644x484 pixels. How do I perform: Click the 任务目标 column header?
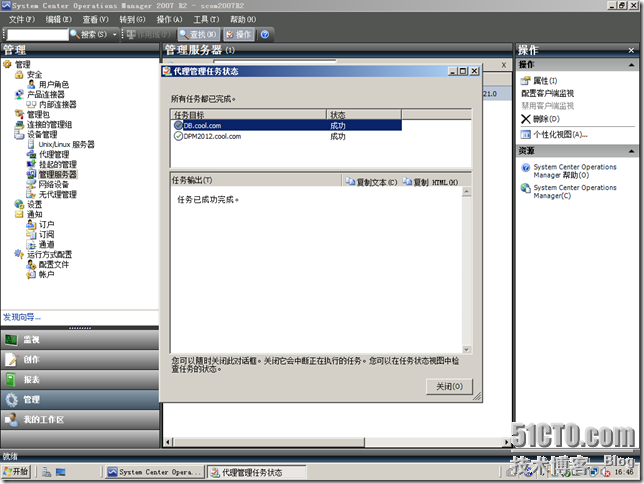[x=248, y=115]
